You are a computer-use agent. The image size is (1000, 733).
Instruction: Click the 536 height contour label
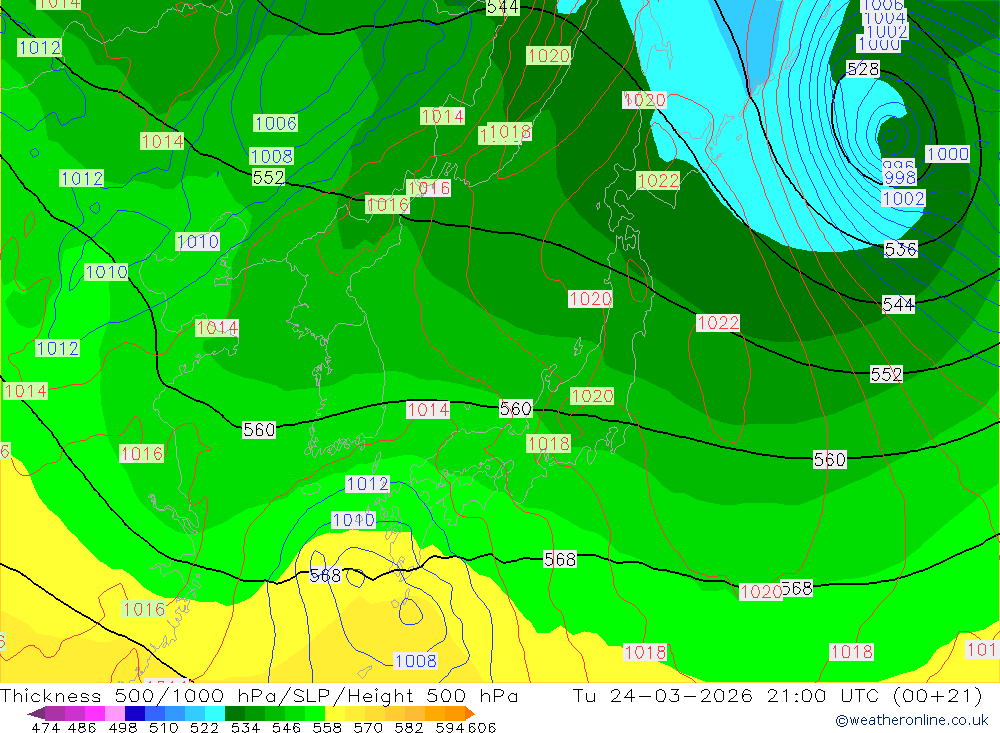[901, 249]
